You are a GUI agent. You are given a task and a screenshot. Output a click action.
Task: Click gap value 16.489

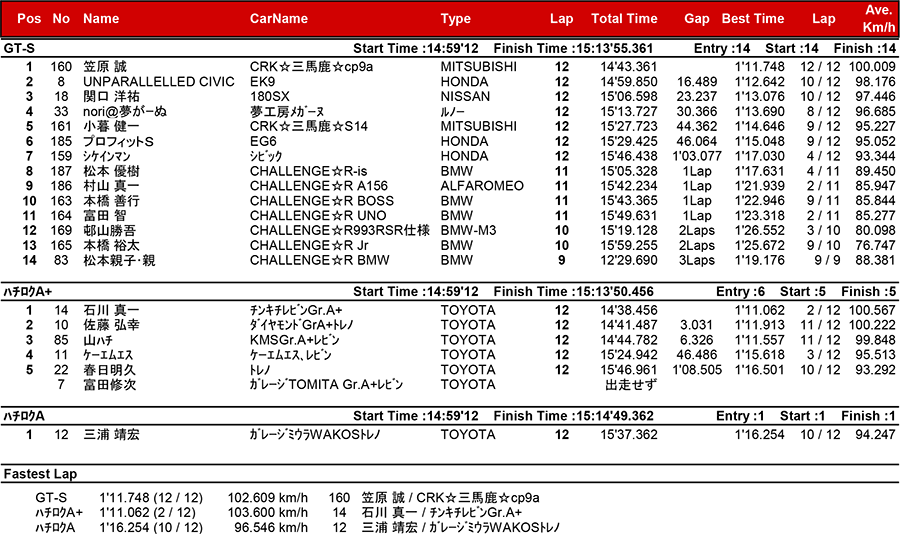pyautogui.click(x=697, y=82)
